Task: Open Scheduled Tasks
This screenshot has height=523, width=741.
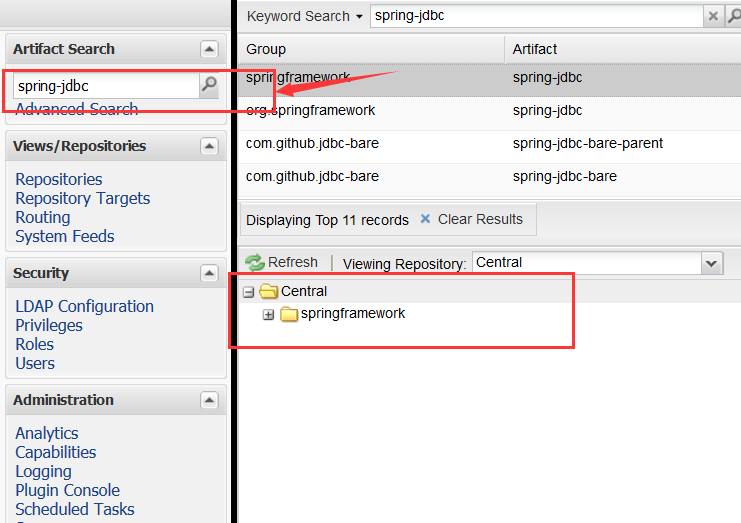Action: click(x=75, y=509)
